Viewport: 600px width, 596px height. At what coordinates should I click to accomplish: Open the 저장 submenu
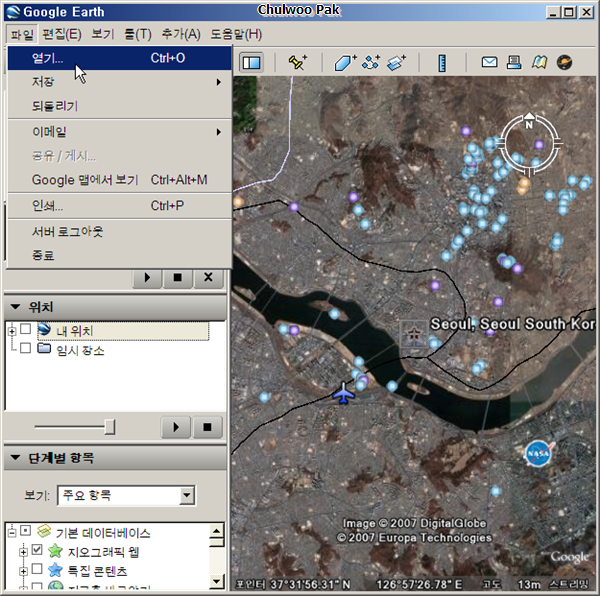tap(119, 82)
